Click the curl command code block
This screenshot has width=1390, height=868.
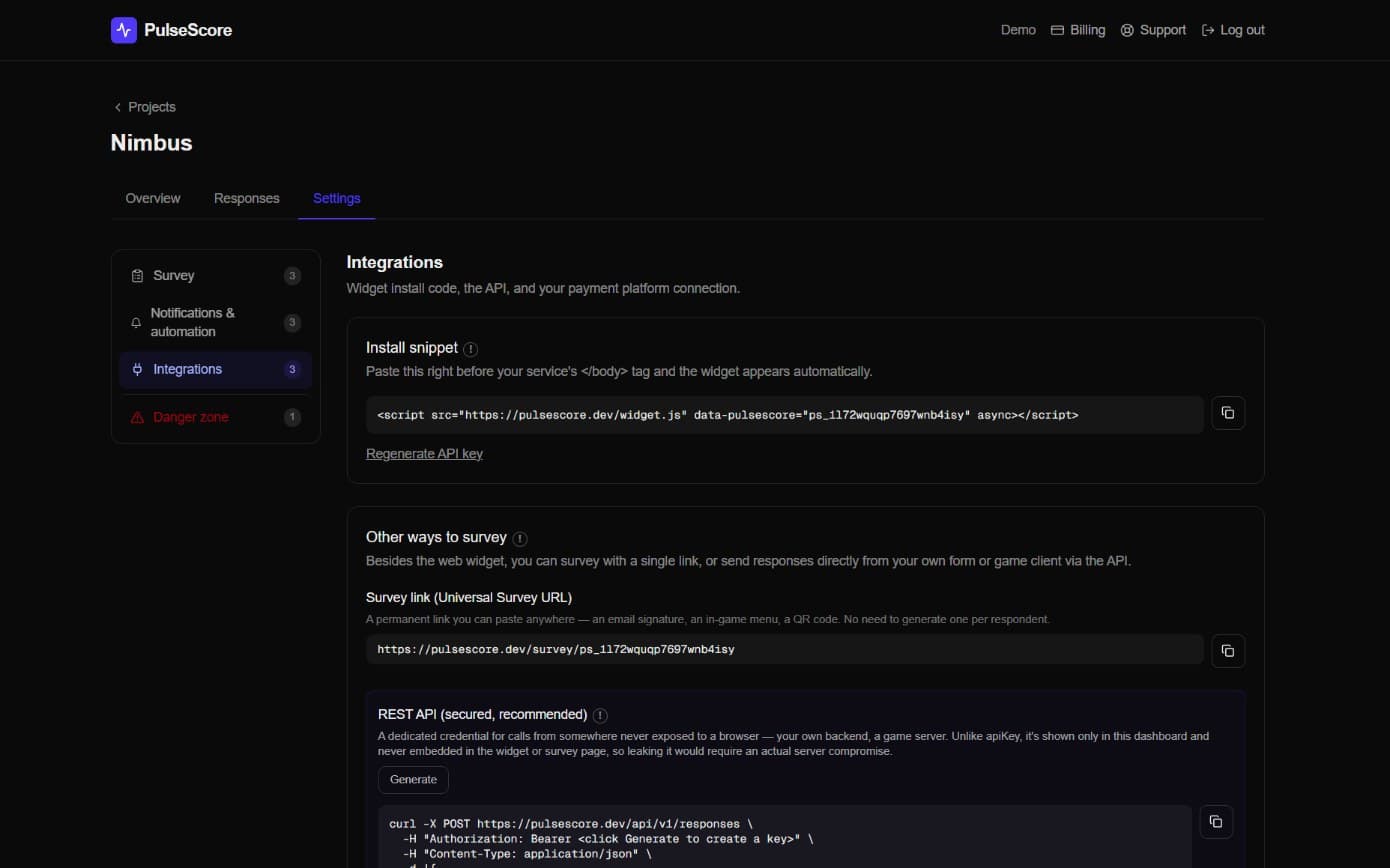tap(785, 838)
